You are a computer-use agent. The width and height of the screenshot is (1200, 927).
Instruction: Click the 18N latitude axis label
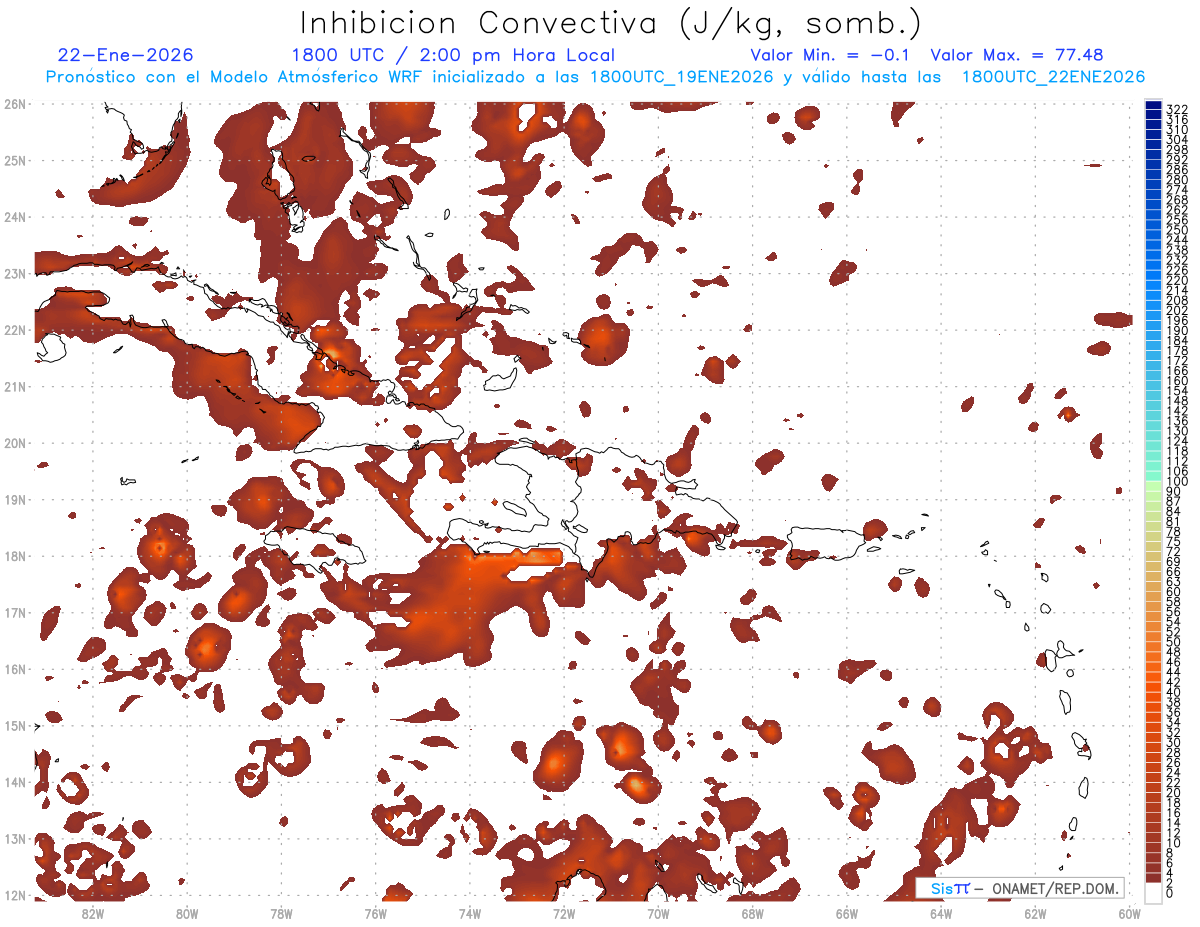[15, 556]
